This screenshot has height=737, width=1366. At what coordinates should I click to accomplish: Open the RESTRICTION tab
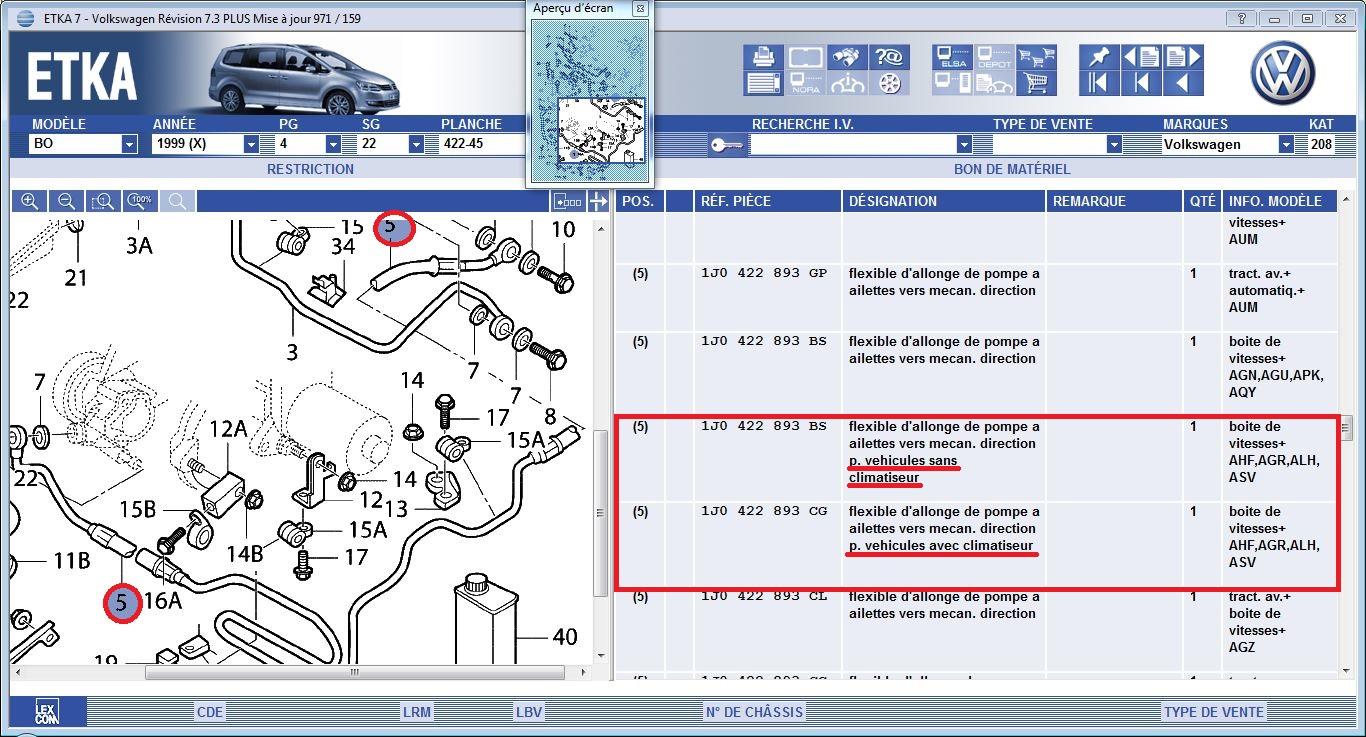[310, 169]
